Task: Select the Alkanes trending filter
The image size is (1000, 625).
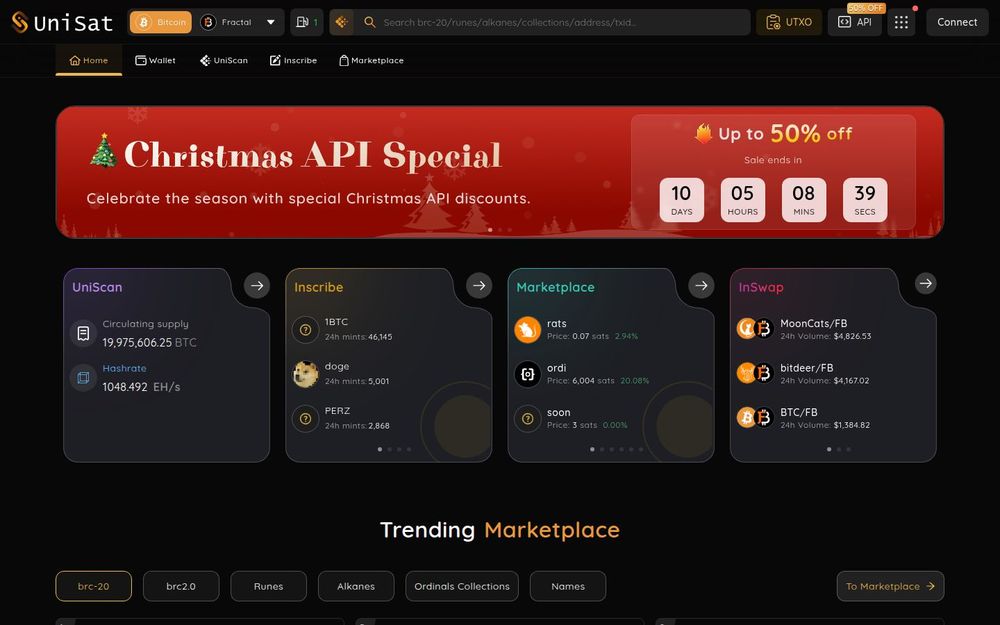Action: tap(356, 586)
